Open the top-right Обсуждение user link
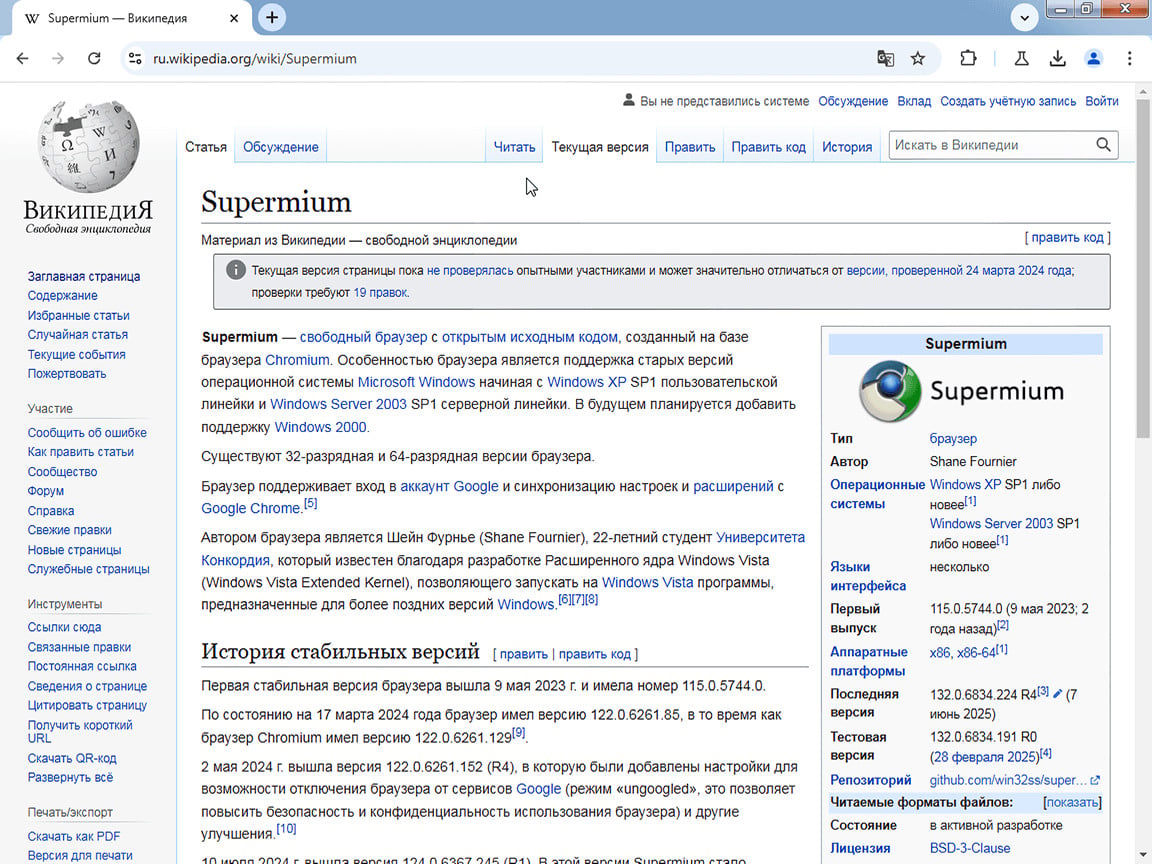The width and height of the screenshot is (1152, 864). [x=853, y=101]
